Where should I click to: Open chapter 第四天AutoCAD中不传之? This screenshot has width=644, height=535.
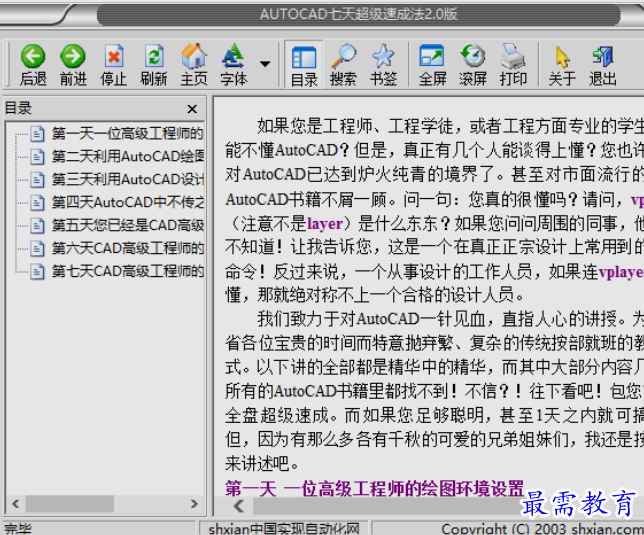[127, 202]
